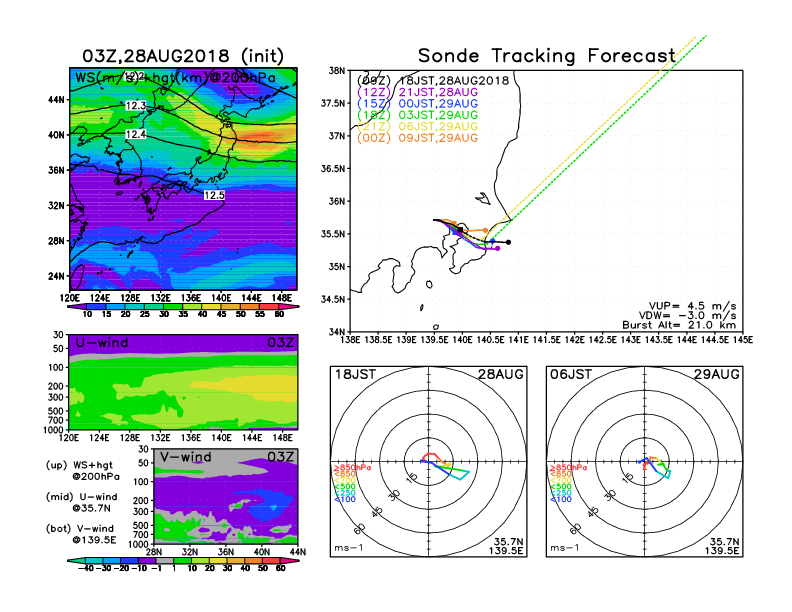Click blue "<100" legend in 18JST hodograph
This screenshot has height=612, width=792.
pyautogui.click(x=344, y=499)
